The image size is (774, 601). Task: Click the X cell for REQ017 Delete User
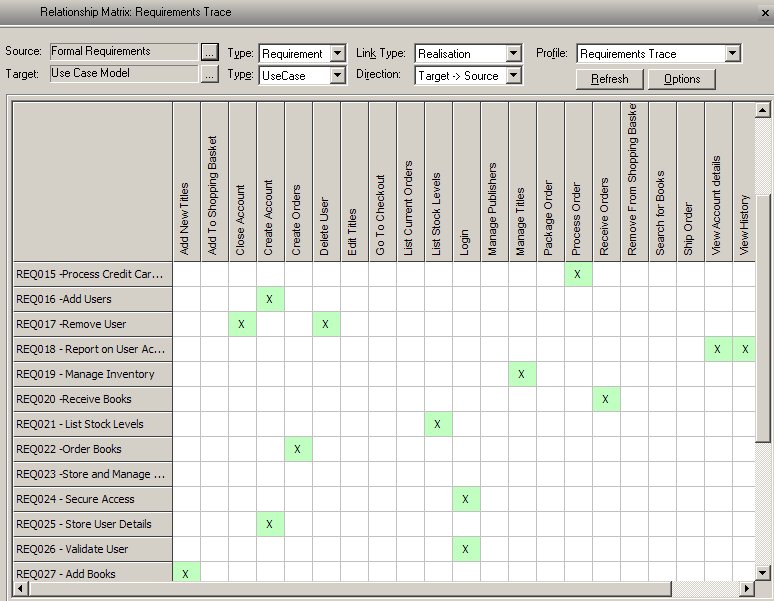coord(326,324)
